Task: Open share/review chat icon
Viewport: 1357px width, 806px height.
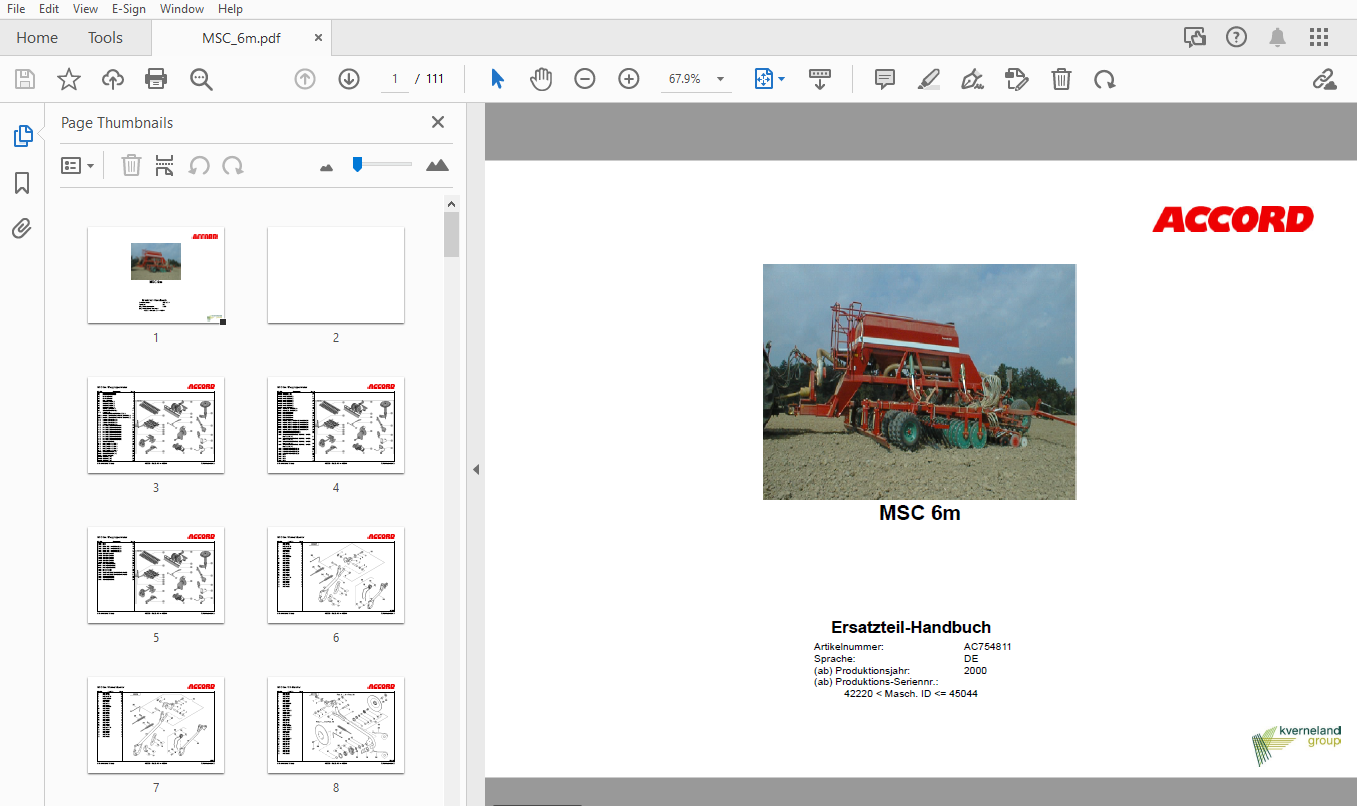Action: [1195, 37]
